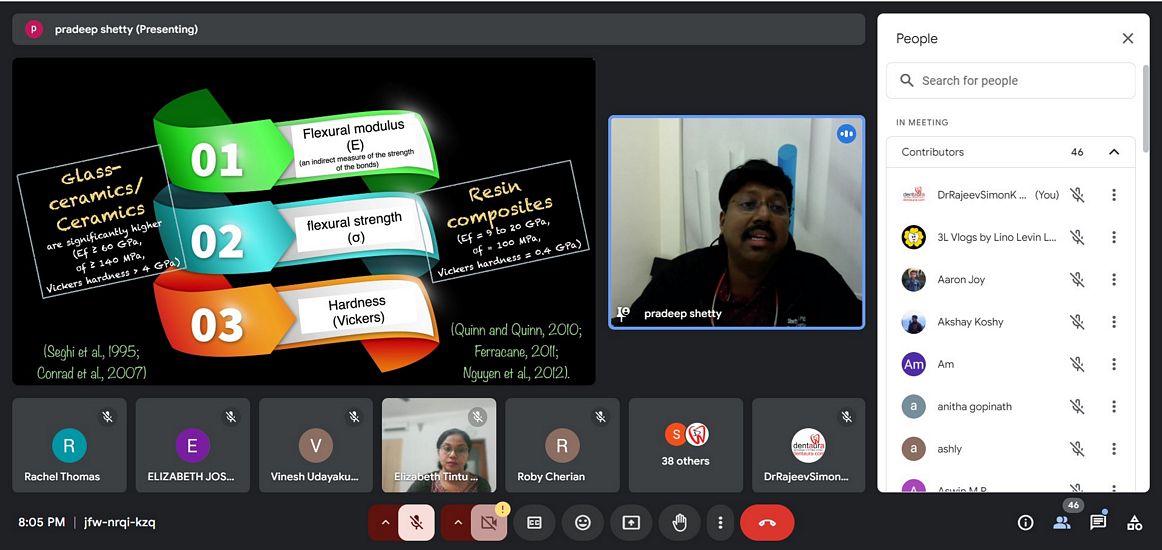Toggle the microphone mute button

point(416,523)
